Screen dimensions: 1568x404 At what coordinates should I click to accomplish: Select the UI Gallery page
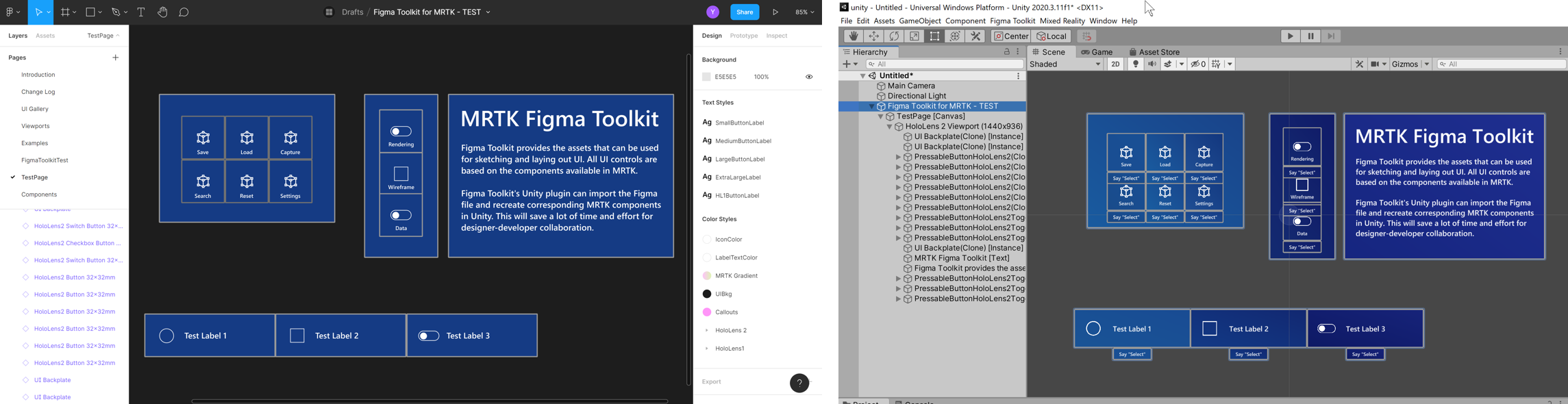click(x=35, y=110)
